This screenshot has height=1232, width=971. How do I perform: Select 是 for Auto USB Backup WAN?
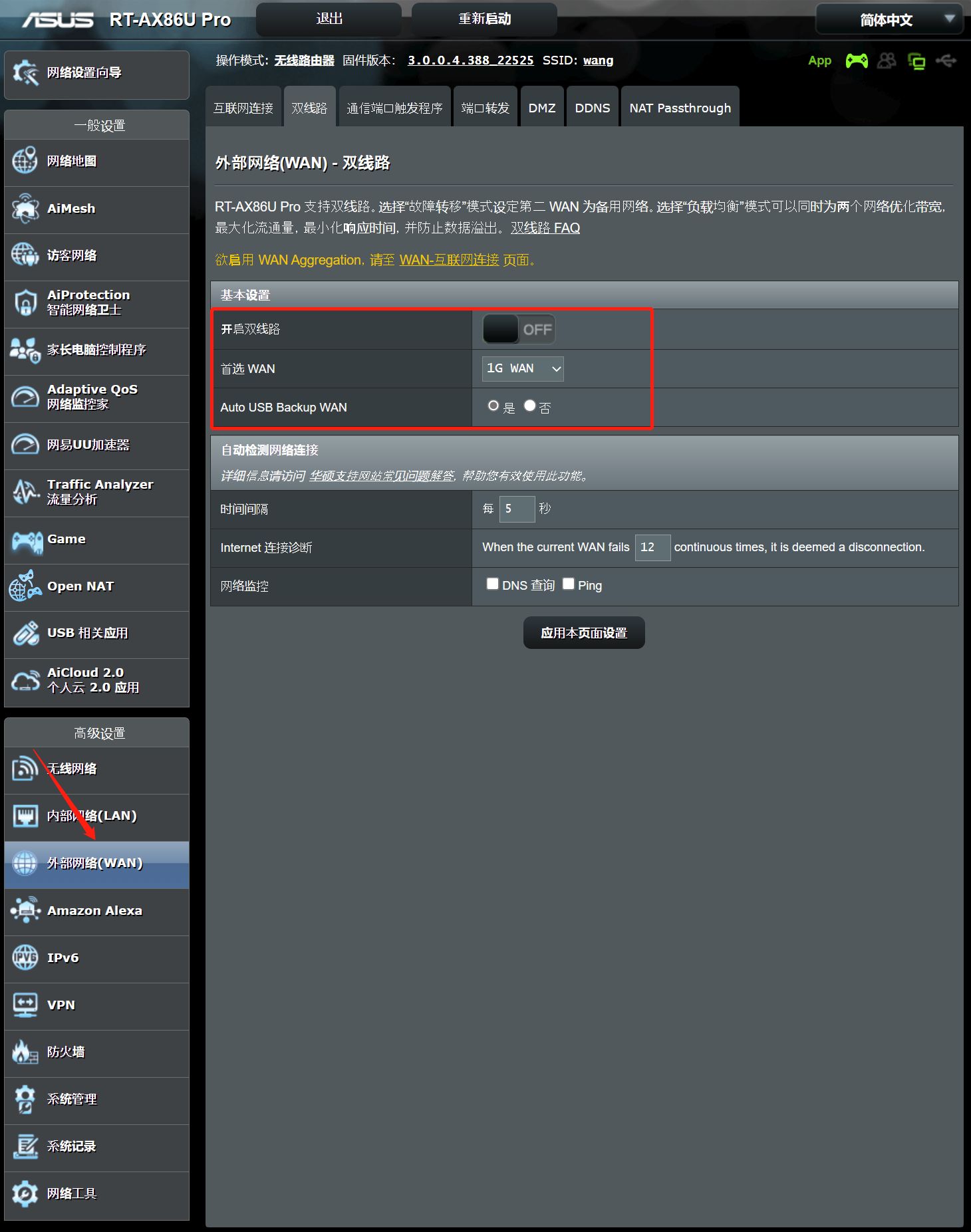pyautogui.click(x=493, y=406)
